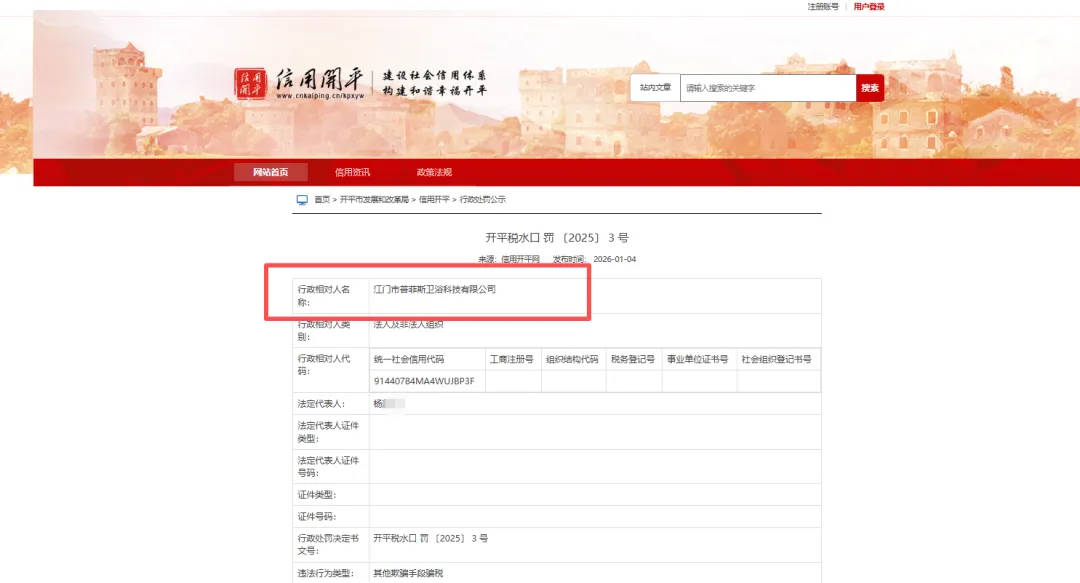Screen dimensions: 1080x583
Task: Click the value 其他欺骗手段骗税
Action: (x=408, y=573)
